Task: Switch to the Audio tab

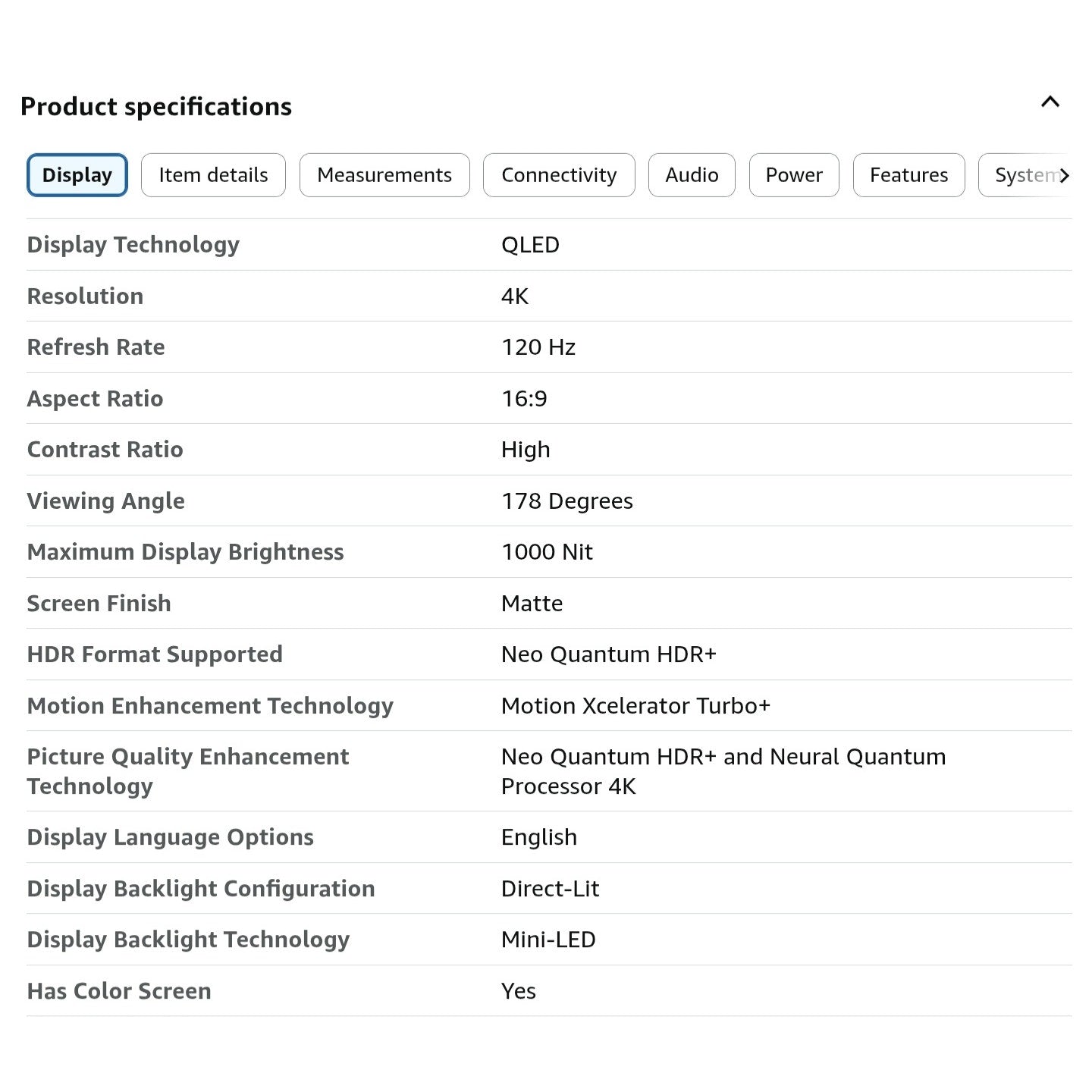Action: tap(692, 175)
